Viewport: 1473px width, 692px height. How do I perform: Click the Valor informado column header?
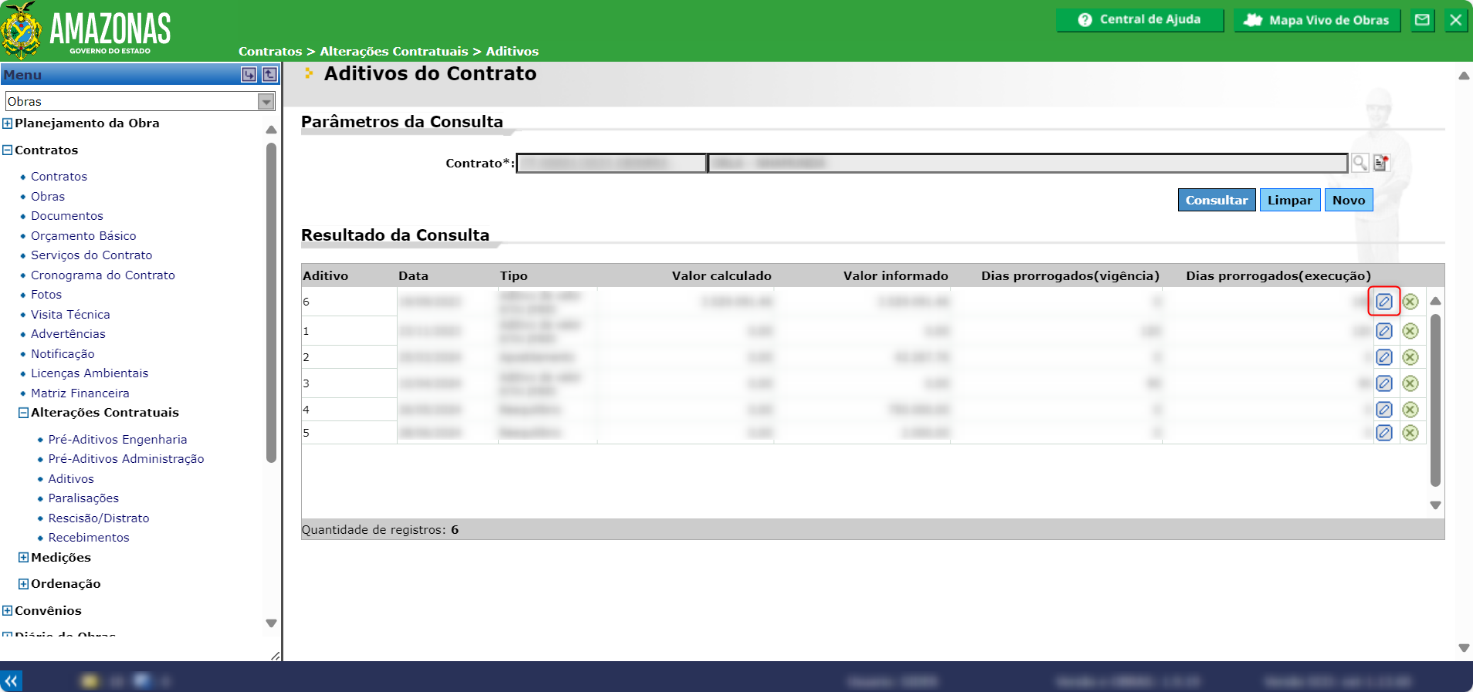[896, 276]
